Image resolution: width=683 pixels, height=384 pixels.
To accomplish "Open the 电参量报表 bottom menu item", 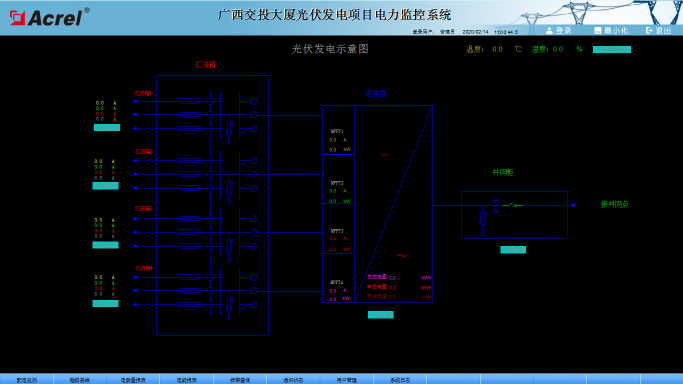I will (133, 380).
